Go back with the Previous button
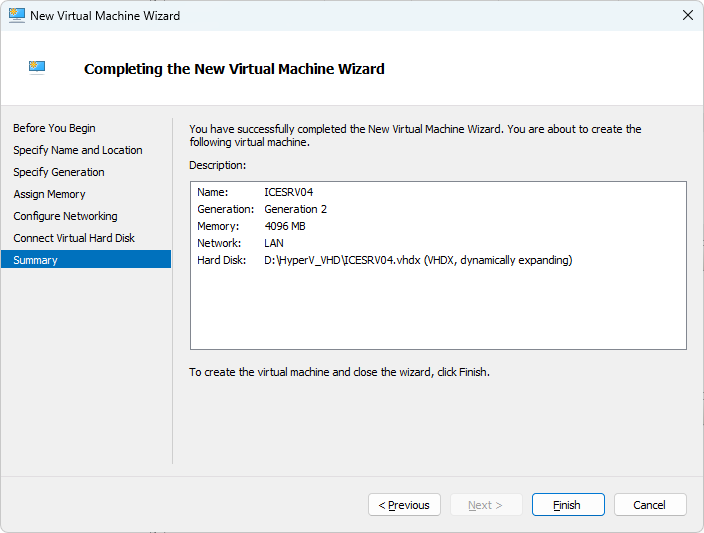This screenshot has width=704, height=533. click(x=404, y=505)
